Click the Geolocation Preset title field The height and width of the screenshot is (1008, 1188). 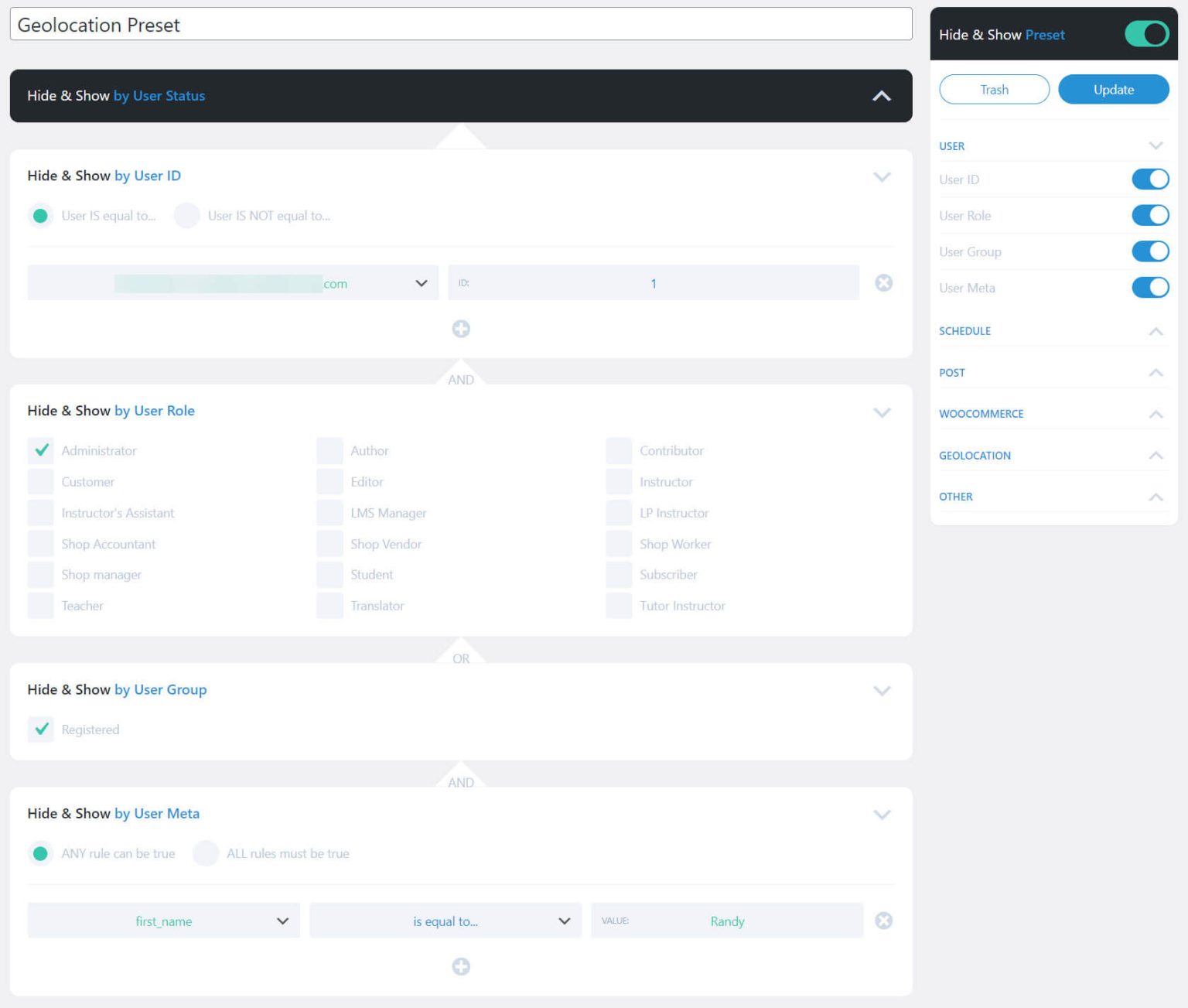click(309, 24)
